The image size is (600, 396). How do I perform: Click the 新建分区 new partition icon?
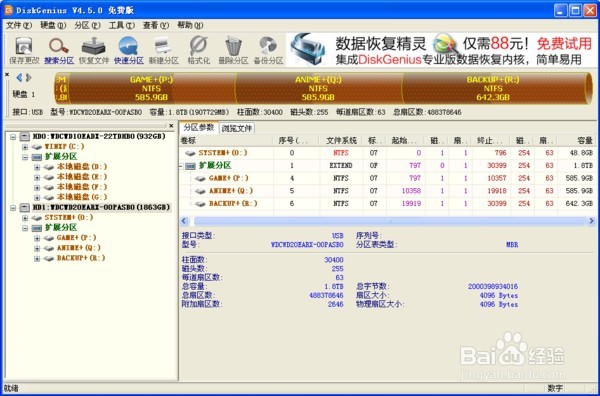coord(164,50)
